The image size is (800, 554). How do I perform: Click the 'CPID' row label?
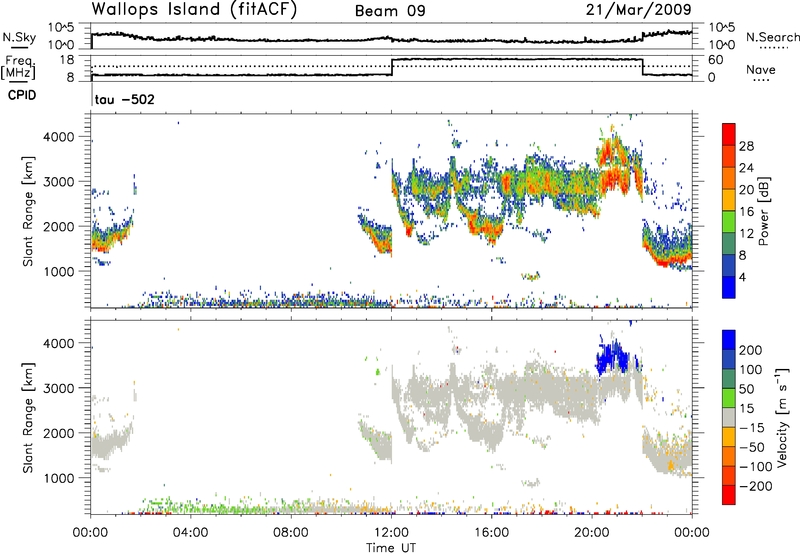point(22,95)
